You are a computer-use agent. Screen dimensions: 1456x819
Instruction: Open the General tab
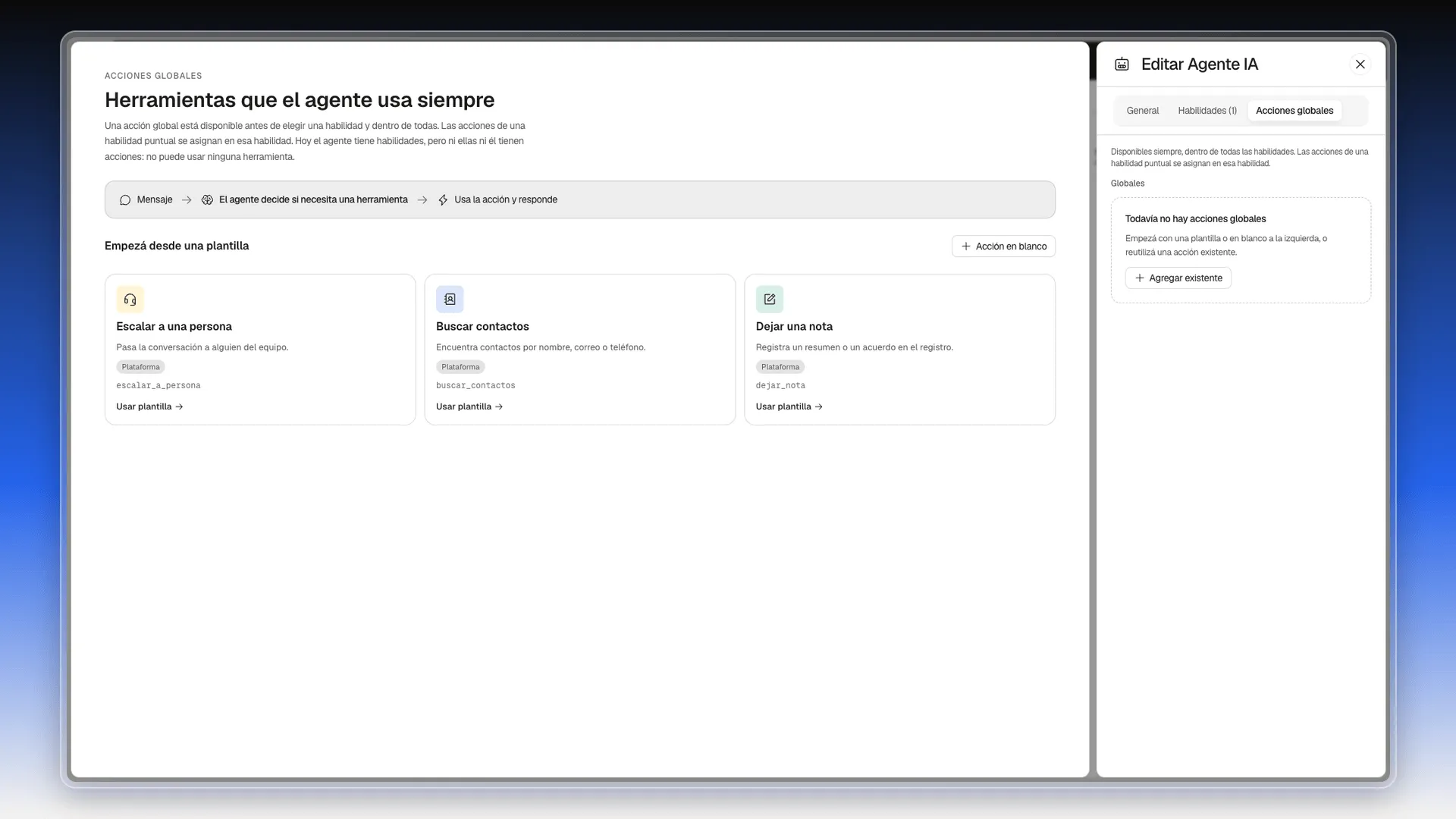[1142, 111]
